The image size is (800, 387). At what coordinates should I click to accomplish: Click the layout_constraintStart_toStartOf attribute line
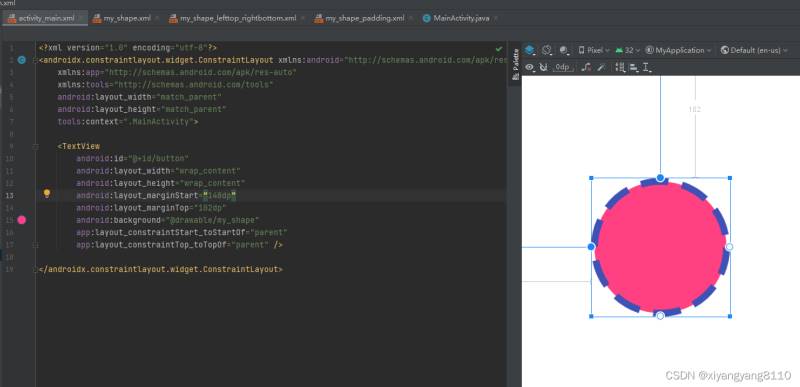[182, 233]
